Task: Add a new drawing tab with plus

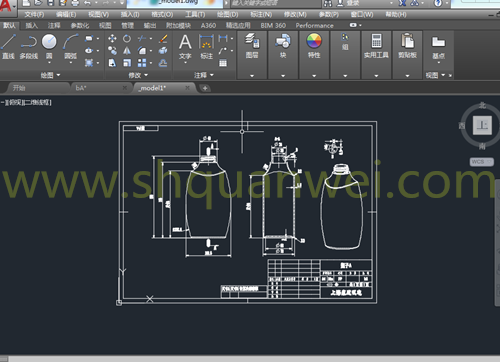Action: click(x=205, y=88)
